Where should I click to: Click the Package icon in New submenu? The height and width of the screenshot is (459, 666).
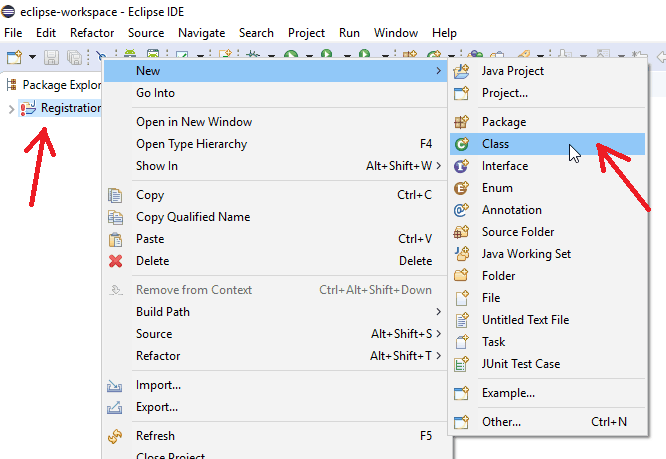click(461, 122)
